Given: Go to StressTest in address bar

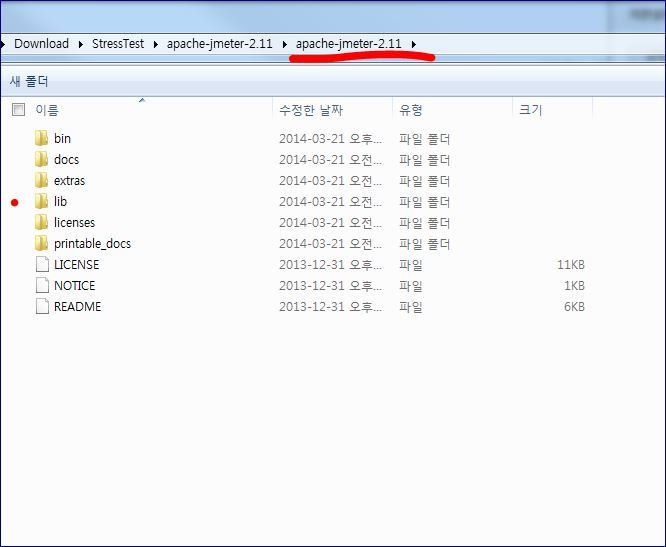Looking at the screenshot, I should [x=118, y=44].
